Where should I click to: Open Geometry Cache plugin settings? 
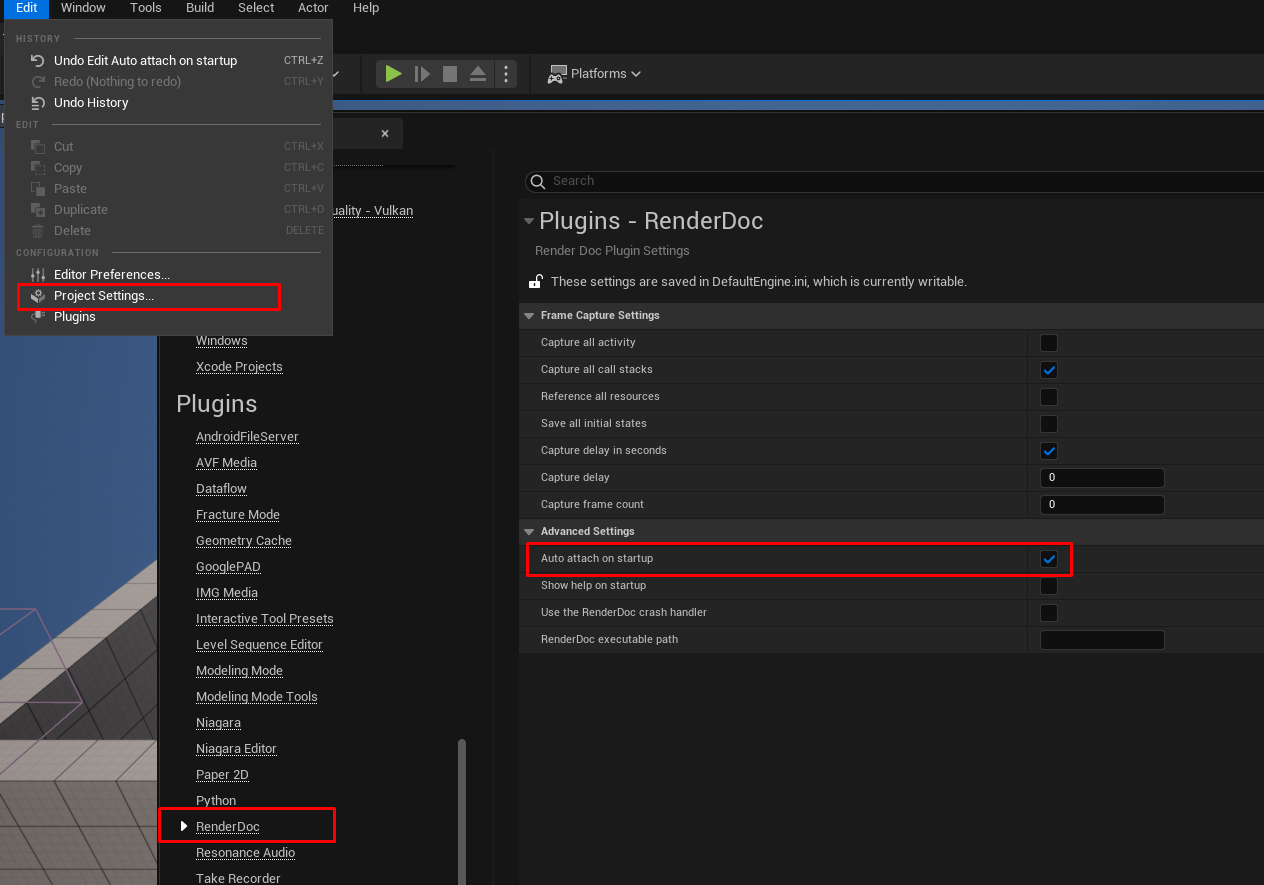click(244, 541)
